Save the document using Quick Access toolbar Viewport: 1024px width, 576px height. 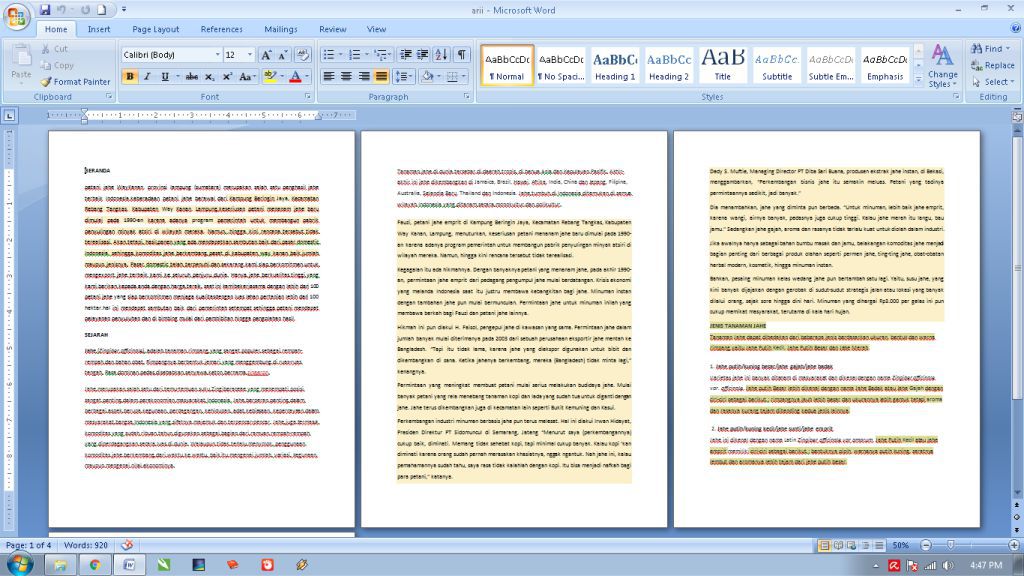[44, 10]
